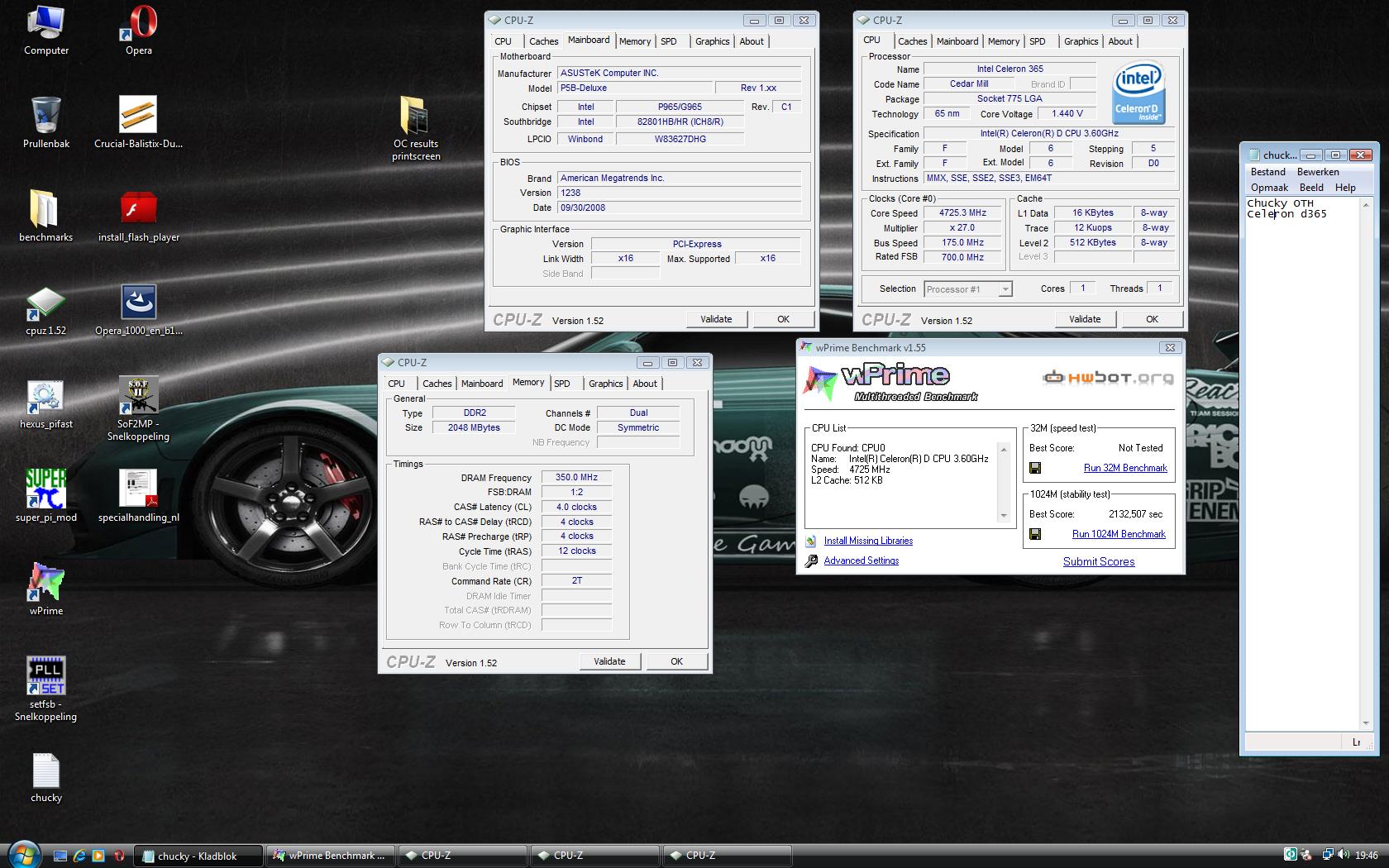The width and height of the screenshot is (1389, 868).
Task: Launch the SoF2MP Snelkoppeling shortcut
Action: [139, 408]
